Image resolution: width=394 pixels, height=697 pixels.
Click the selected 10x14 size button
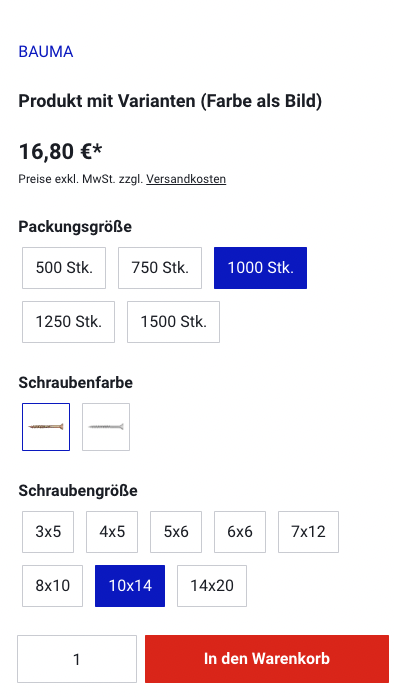point(130,586)
